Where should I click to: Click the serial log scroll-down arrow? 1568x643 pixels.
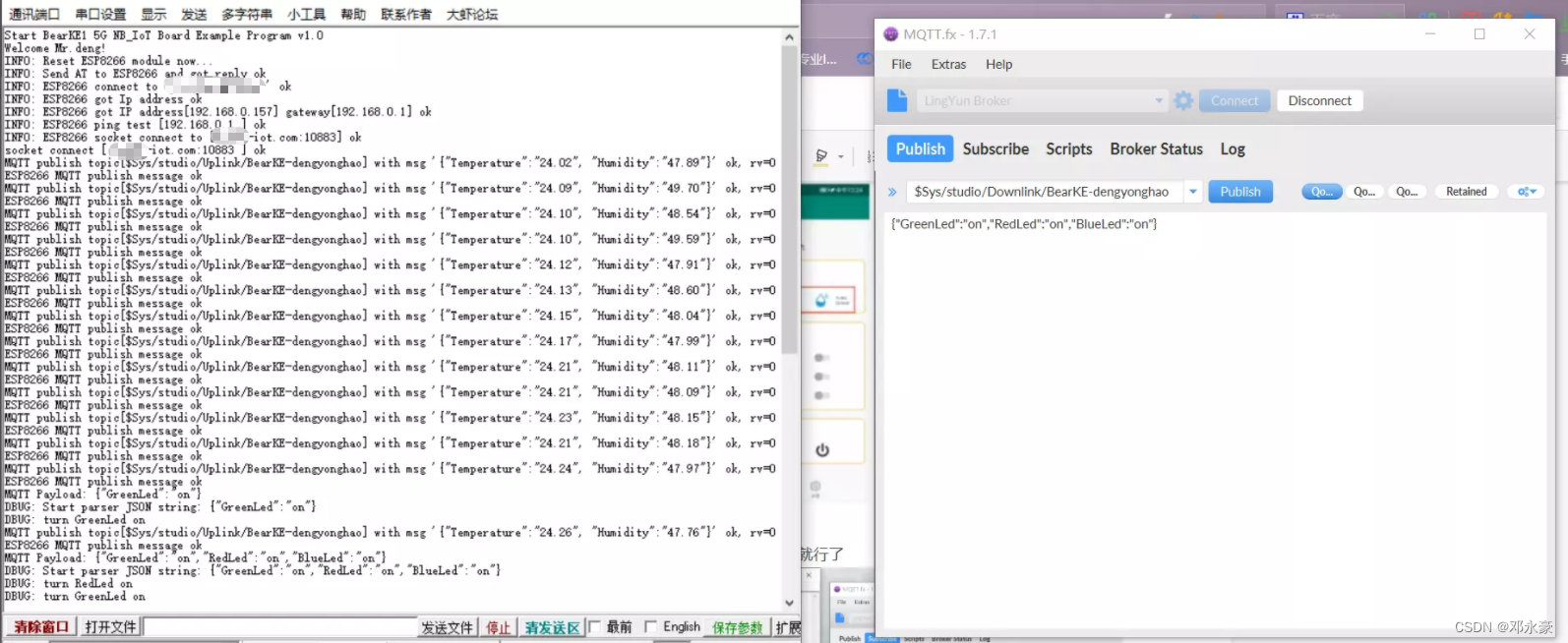click(789, 603)
